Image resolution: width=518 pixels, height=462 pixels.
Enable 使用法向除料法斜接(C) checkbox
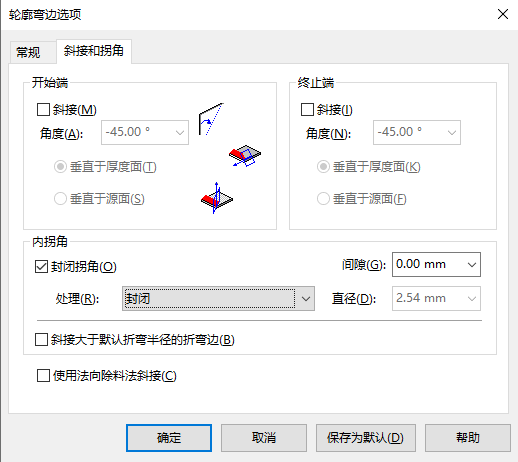point(43,376)
